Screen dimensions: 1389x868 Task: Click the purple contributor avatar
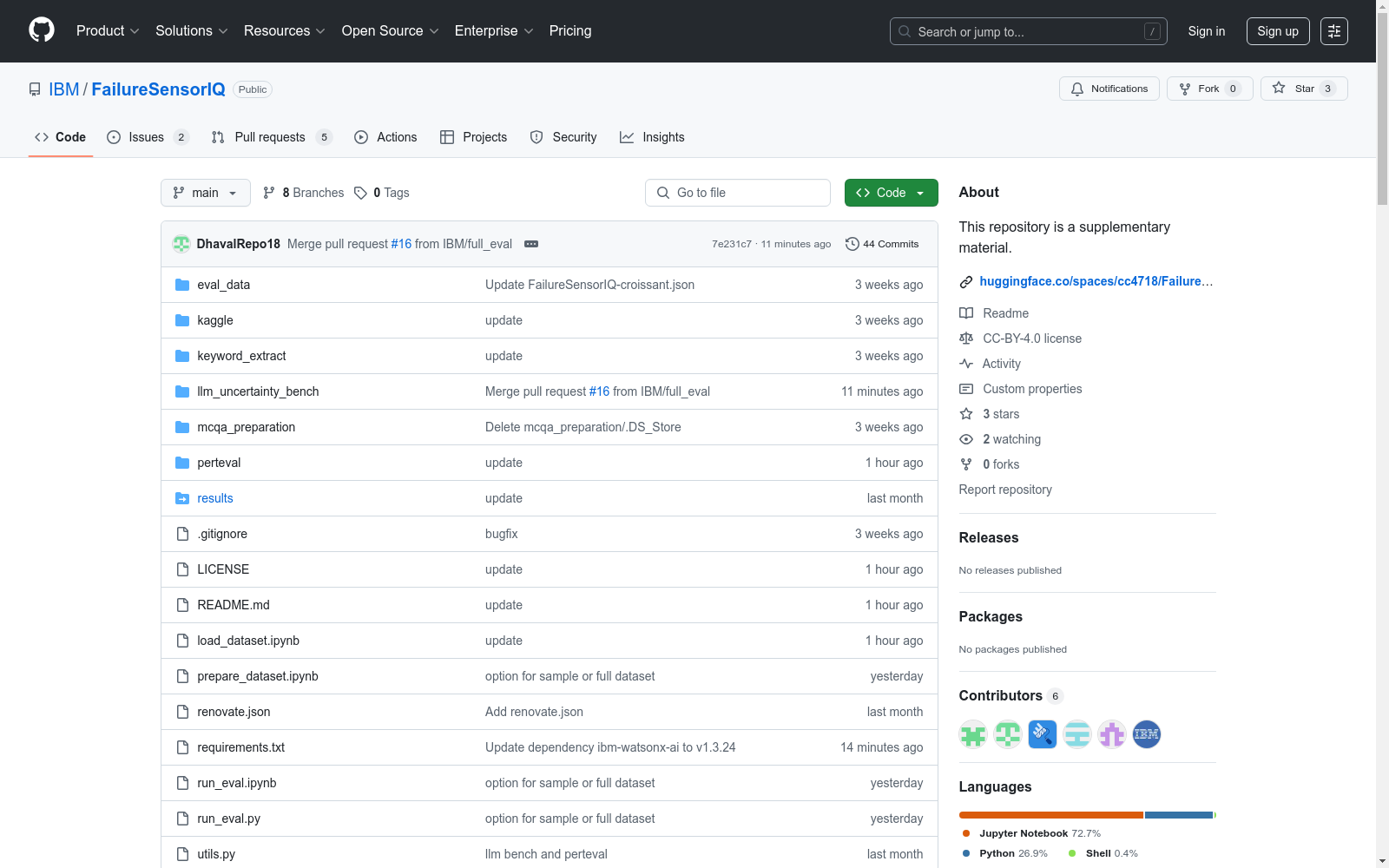[1112, 734]
